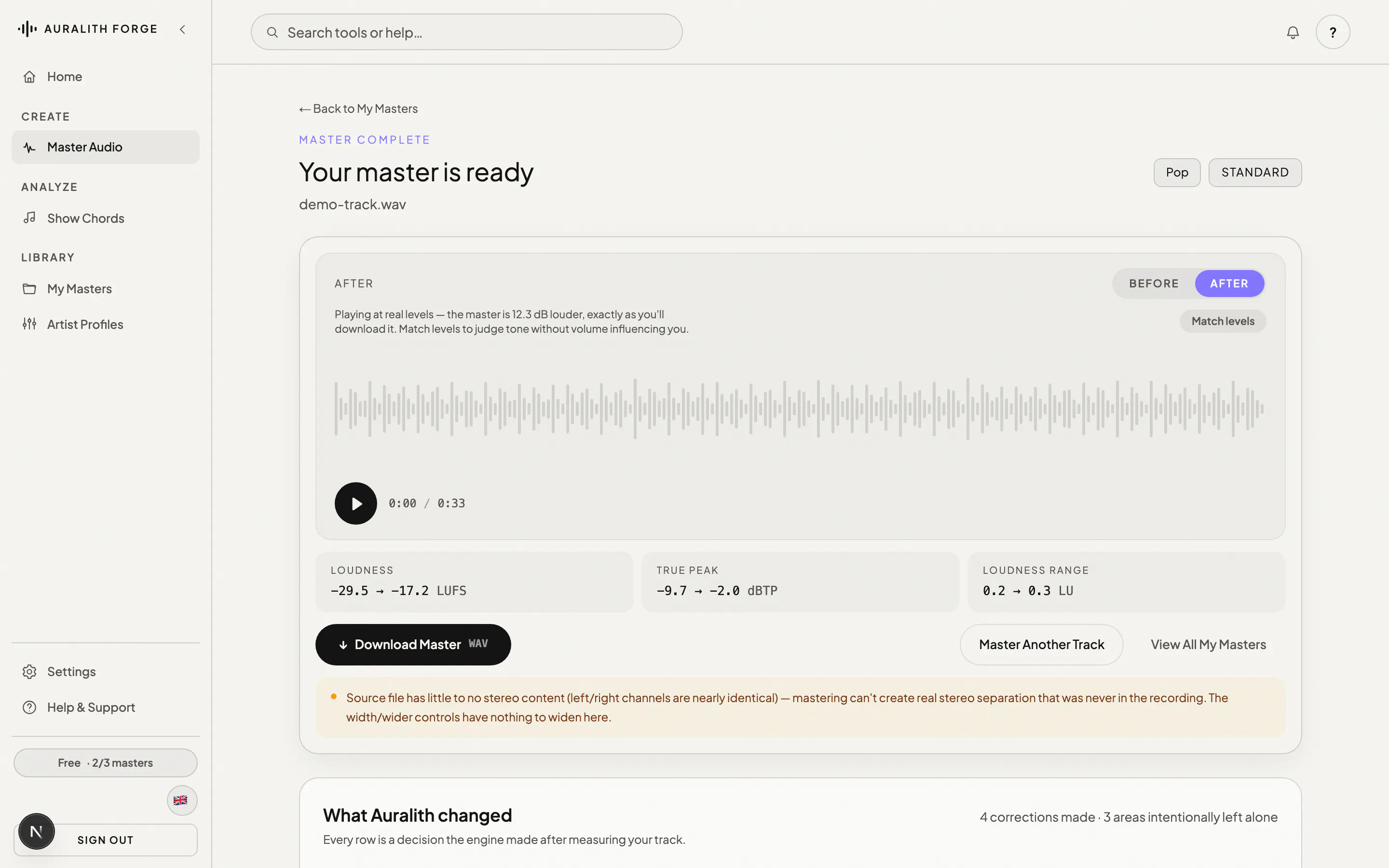Switch preview to BEFORE

coord(1154,284)
